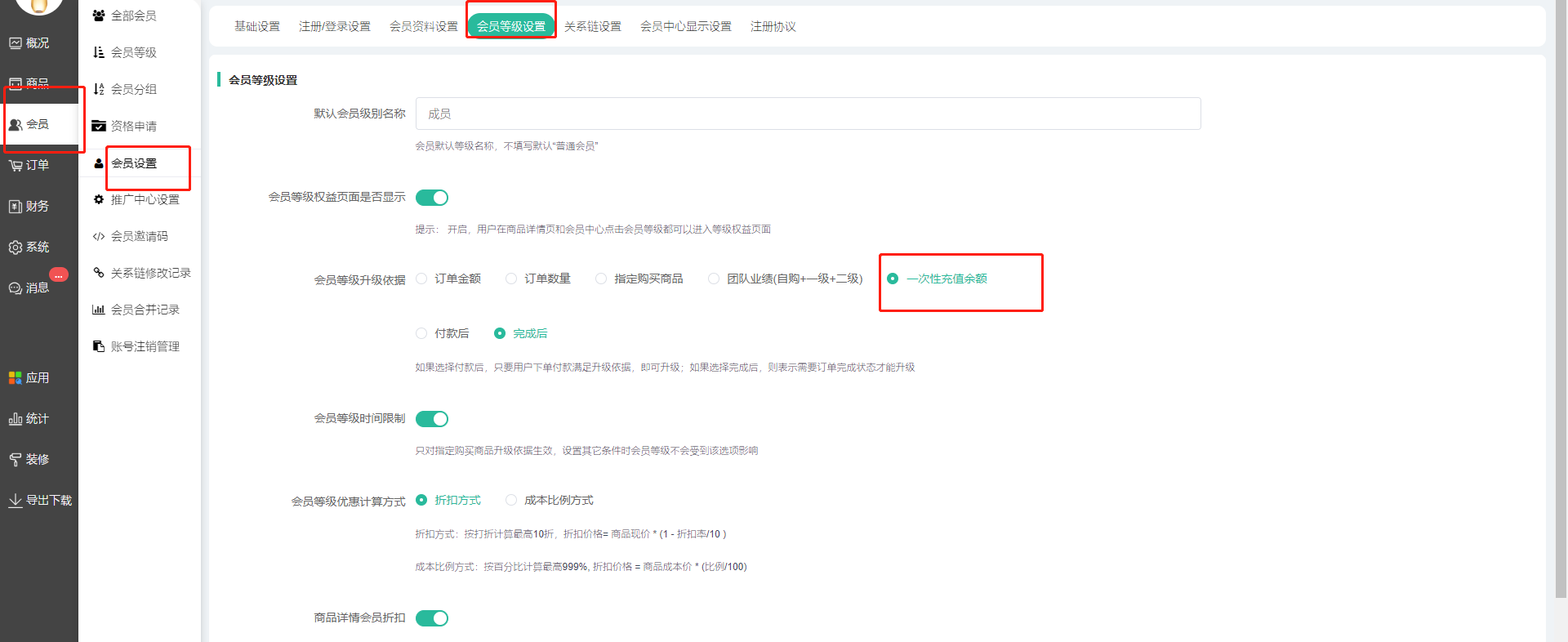
Task: Click the 应用 colorful grid icon
Action: tap(16, 378)
